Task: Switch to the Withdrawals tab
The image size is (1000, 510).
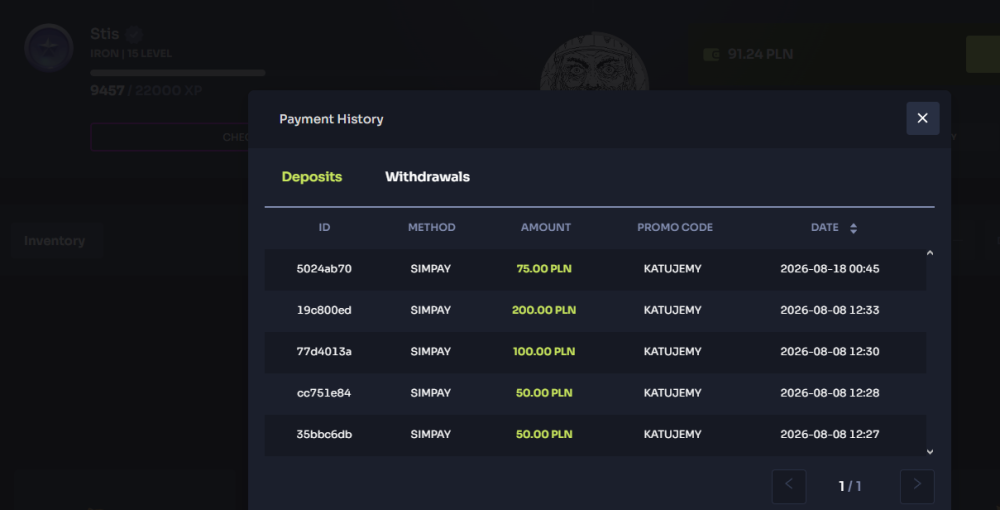Action: [427, 177]
